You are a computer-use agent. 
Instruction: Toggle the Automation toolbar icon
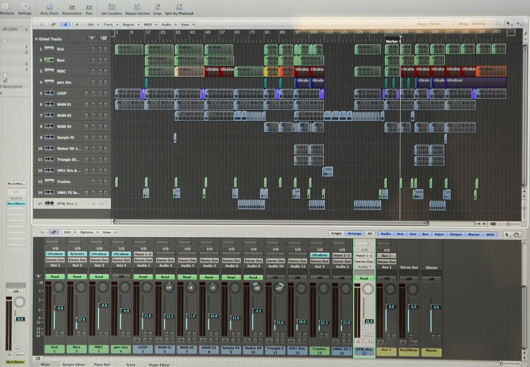click(x=72, y=7)
